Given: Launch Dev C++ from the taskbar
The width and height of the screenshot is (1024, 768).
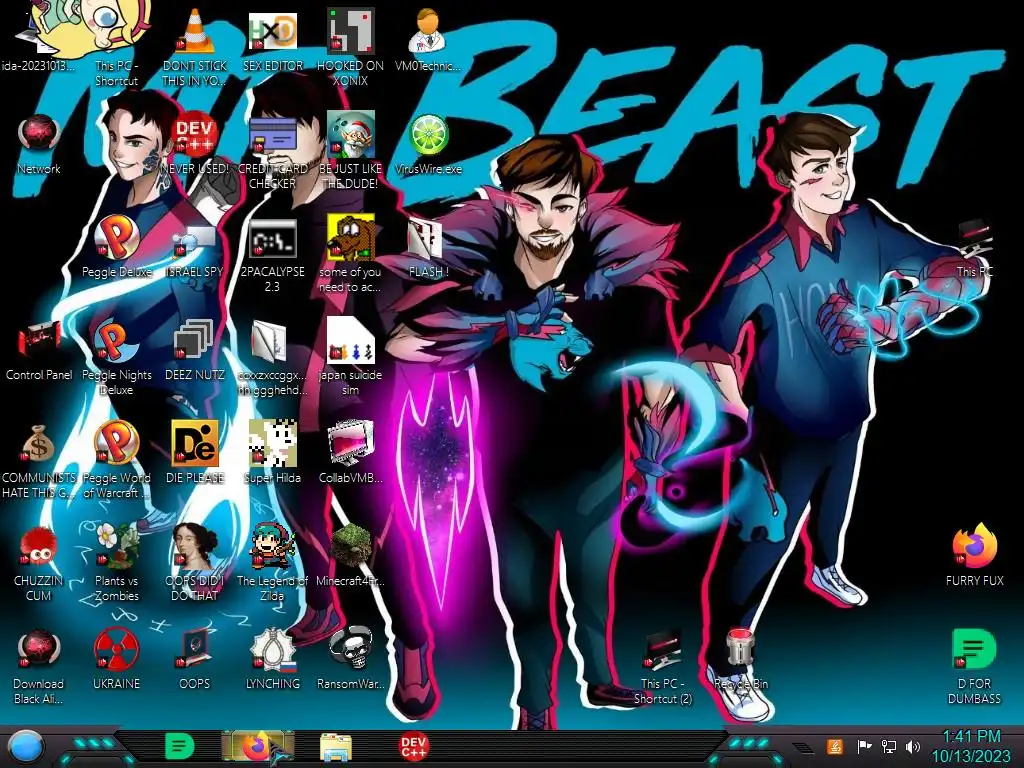Looking at the screenshot, I should [413, 746].
